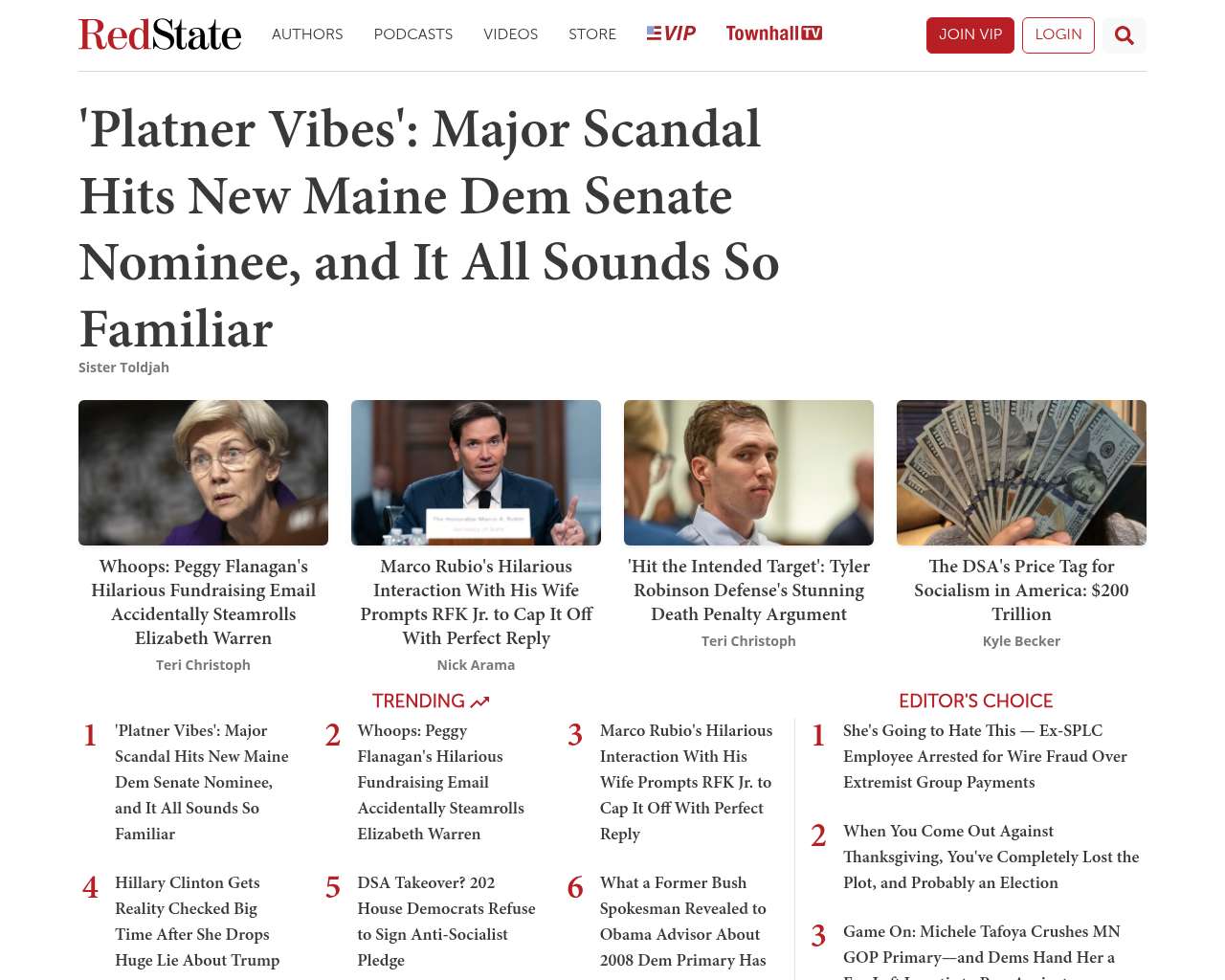1225x980 pixels.
Task: Open author Sister Toldjah's page
Action: pyautogui.click(x=123, y=367)
